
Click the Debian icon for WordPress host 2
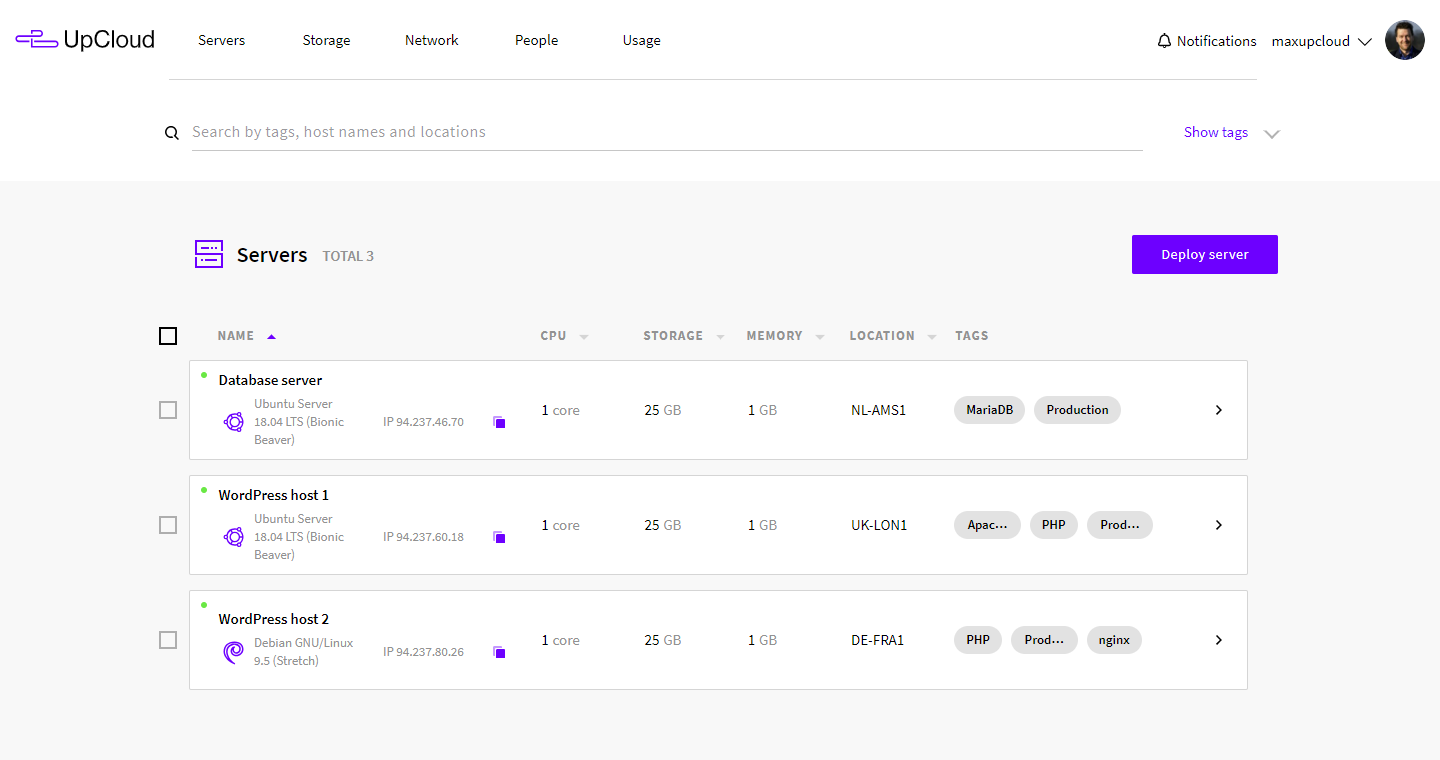coord(233,652)
